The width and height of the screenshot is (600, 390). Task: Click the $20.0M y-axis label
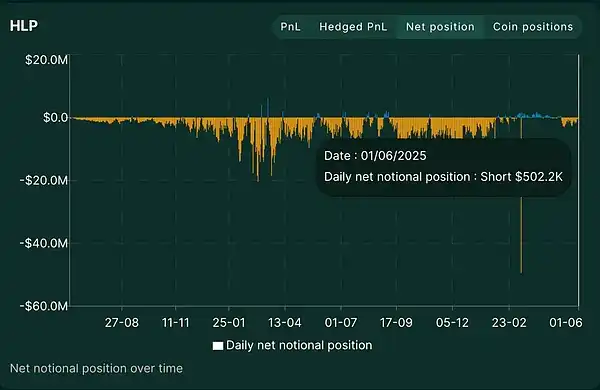(x=46, y=60)
